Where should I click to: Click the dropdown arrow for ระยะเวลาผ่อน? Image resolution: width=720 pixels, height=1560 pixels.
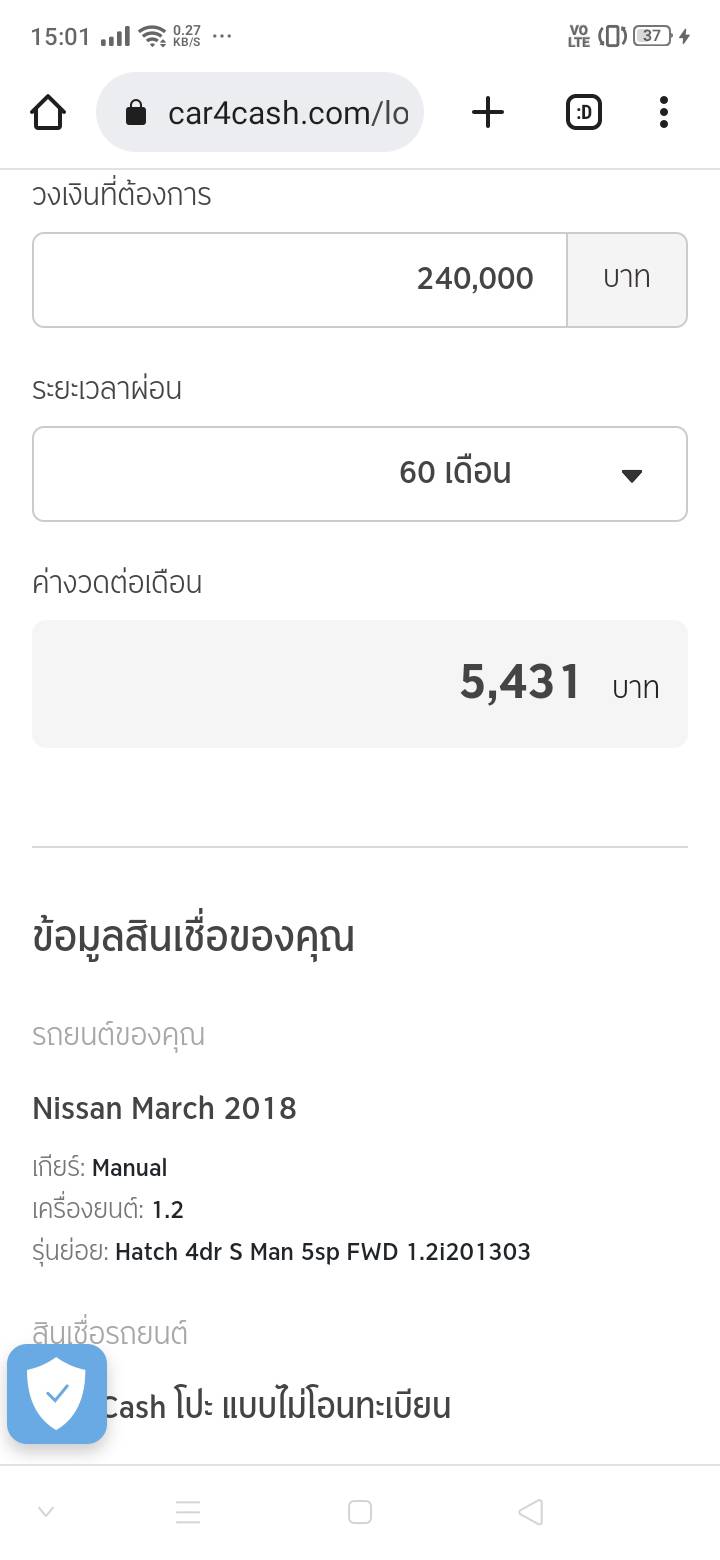[631, 475]
